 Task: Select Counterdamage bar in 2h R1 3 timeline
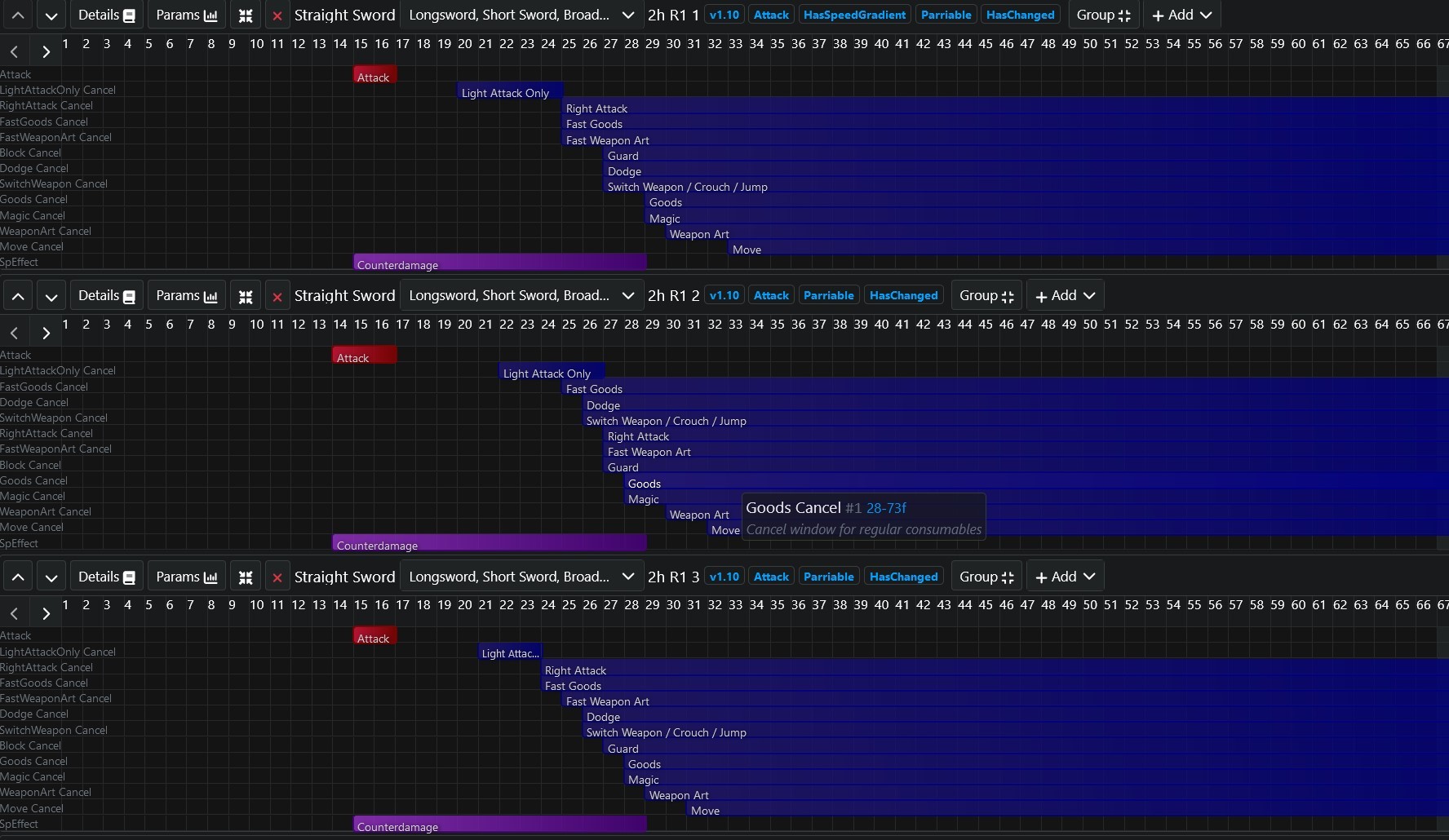pos(500,825)
